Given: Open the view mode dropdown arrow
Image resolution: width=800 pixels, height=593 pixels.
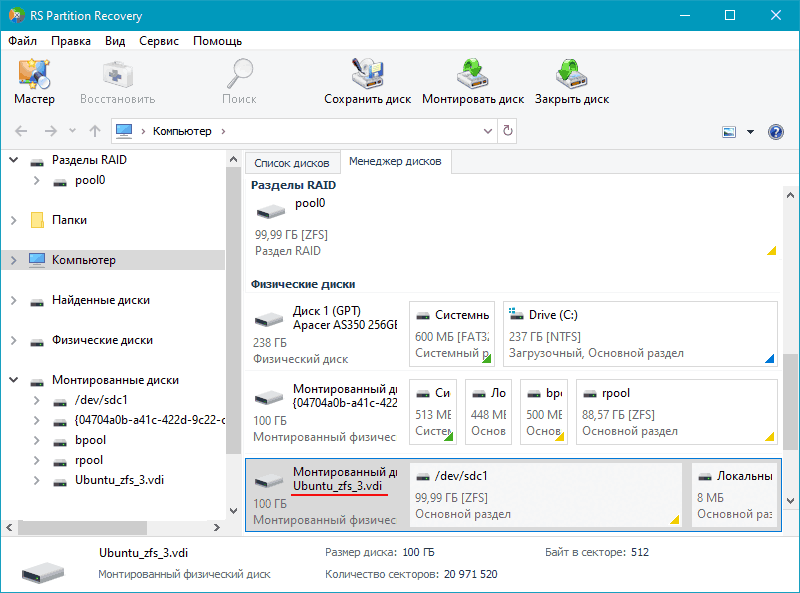Looking at the screenshot, I should tap(751, 132).
